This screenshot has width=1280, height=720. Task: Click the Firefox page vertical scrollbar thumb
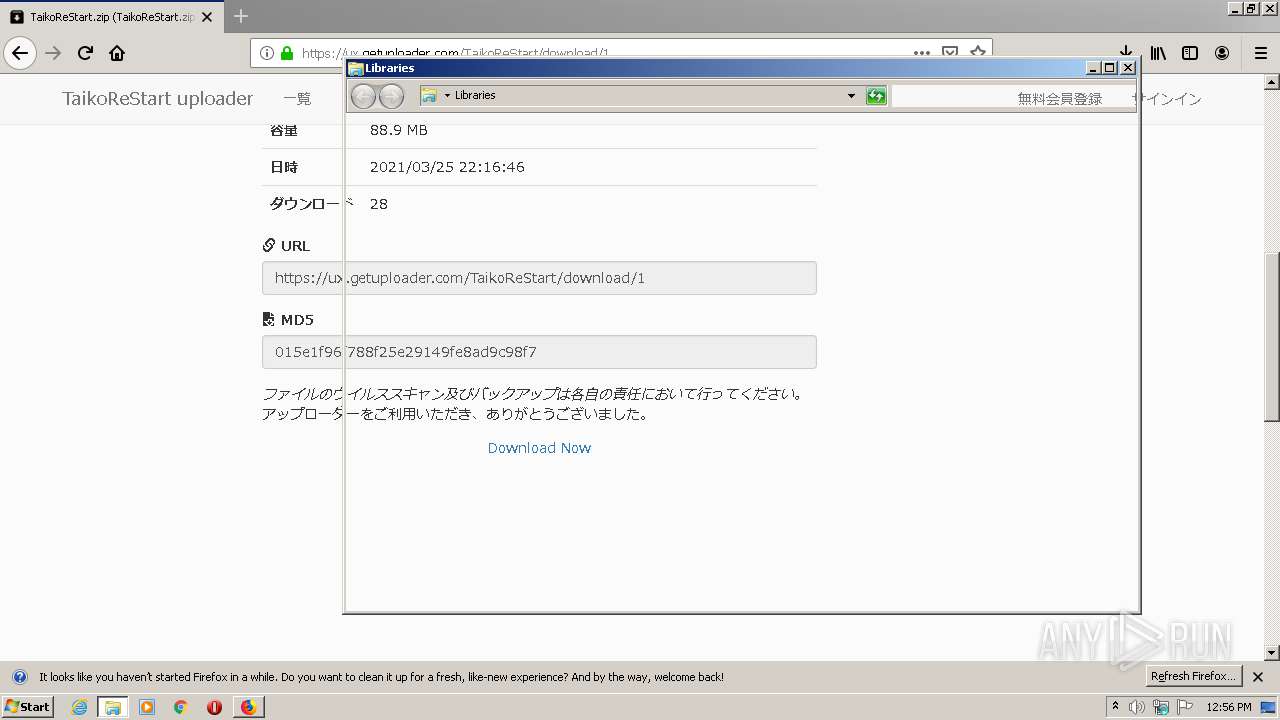click(1272, 335)
